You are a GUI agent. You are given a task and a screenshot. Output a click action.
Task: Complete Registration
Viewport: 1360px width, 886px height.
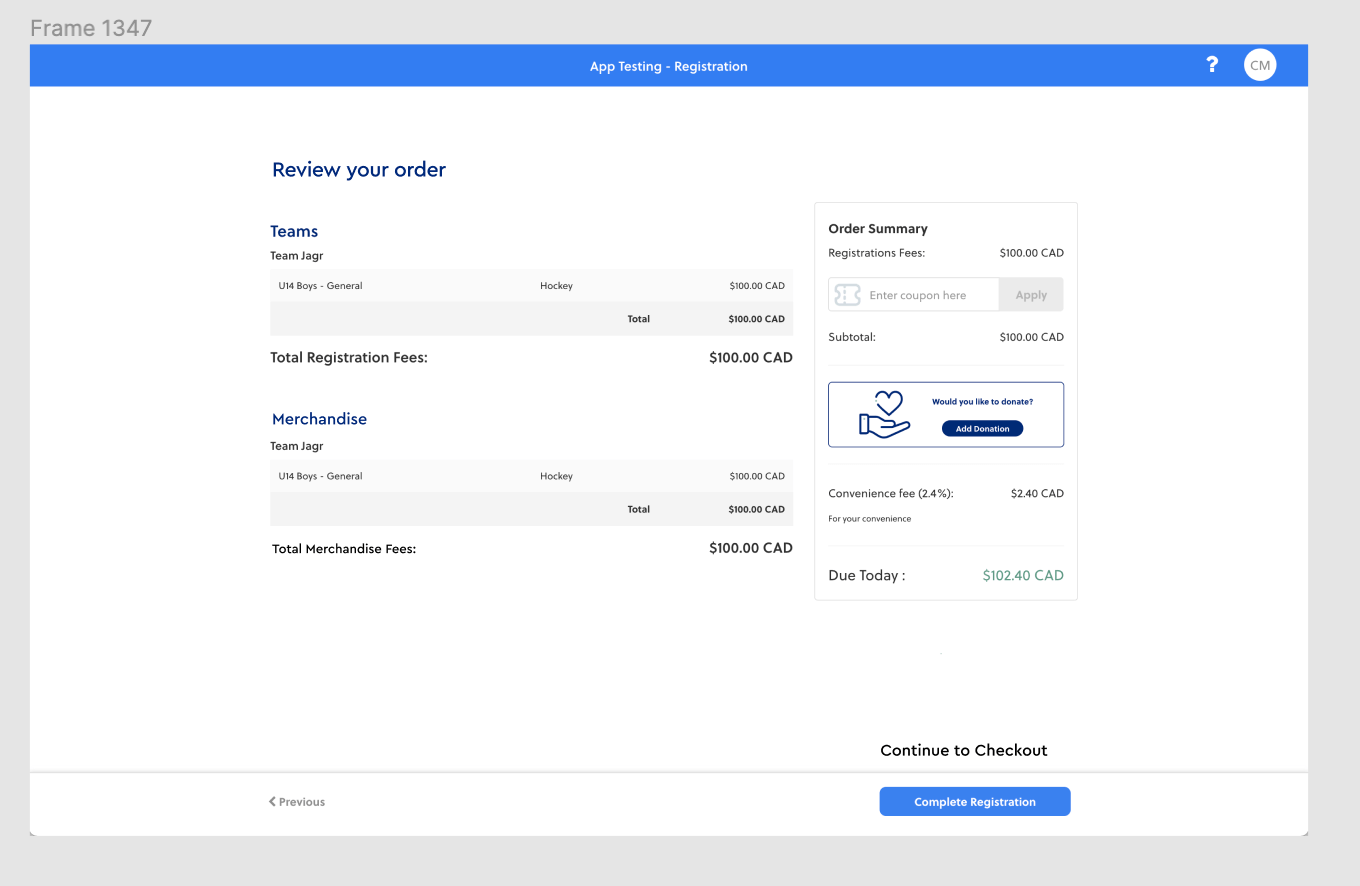point(975,802)
